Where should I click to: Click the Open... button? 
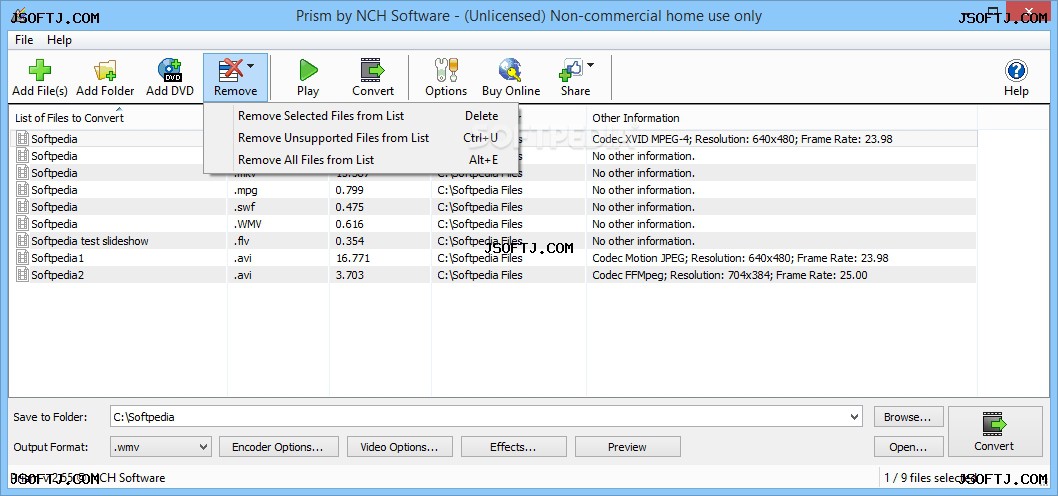tap(908, 447)
